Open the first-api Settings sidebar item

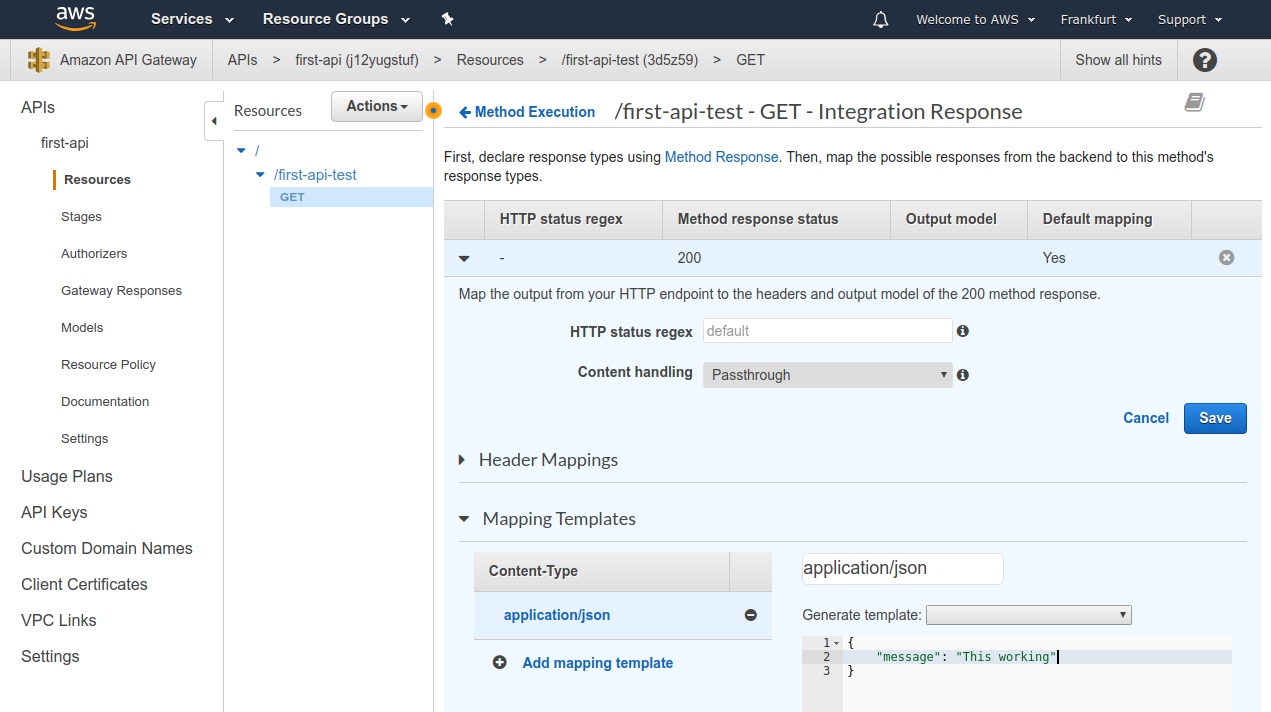pyautogui.click(x=84, y=439)
